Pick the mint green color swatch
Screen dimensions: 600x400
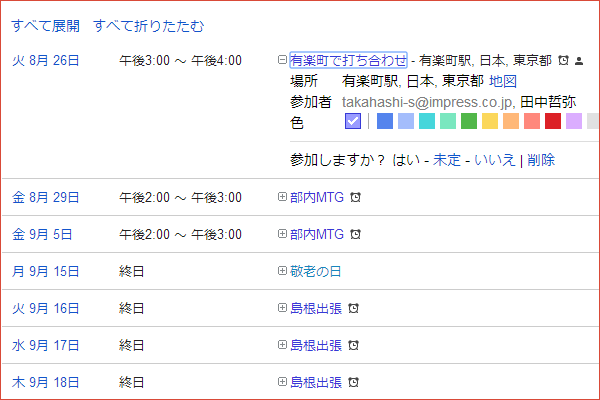click(x=448, y=121)
